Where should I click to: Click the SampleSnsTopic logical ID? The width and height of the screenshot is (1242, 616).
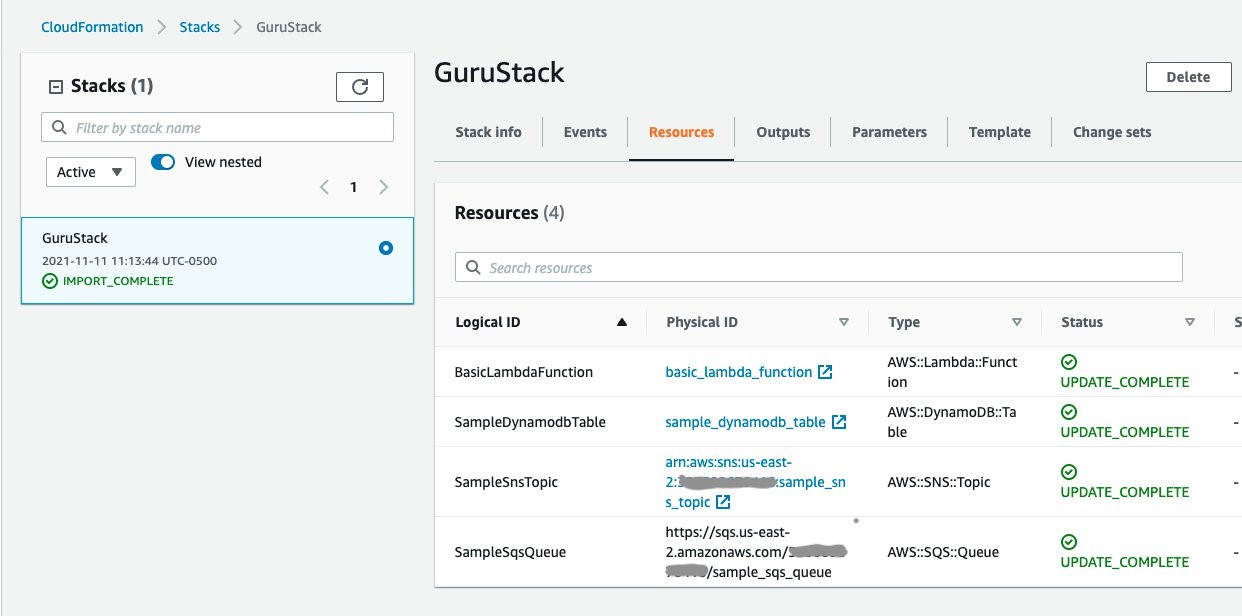tap(506, 482)
